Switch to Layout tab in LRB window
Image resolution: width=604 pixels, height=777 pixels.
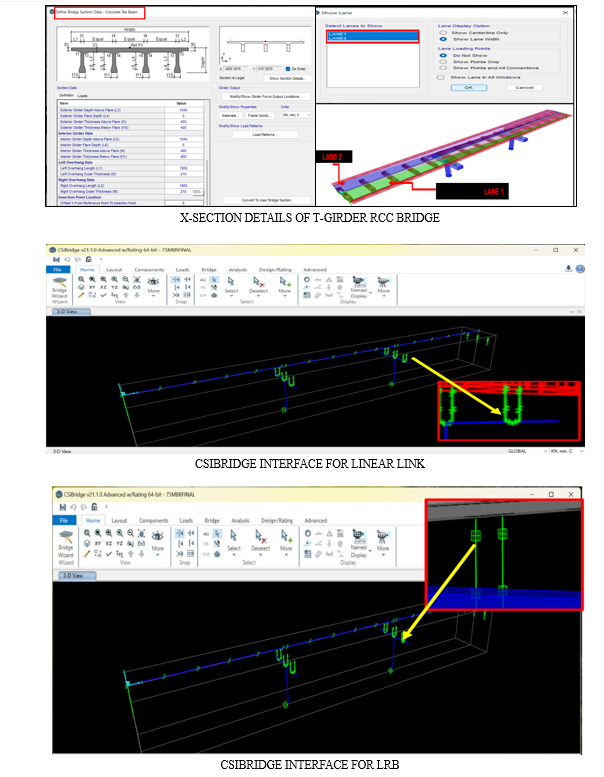[119, 521]
